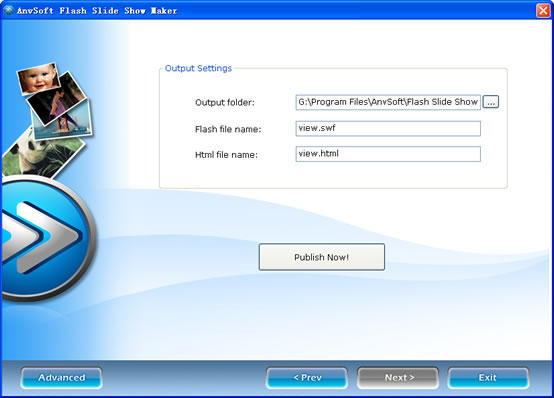The width and height of the screenshot is (554, 398).
Task: Click the 'Html file name:' label
Action: [x=226, y=154]
